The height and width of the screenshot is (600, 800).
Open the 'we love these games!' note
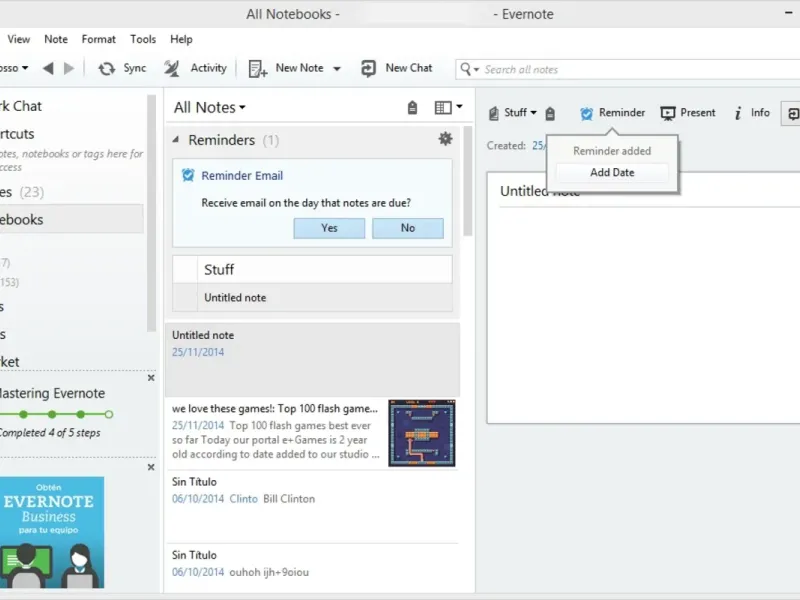point(312,433)
